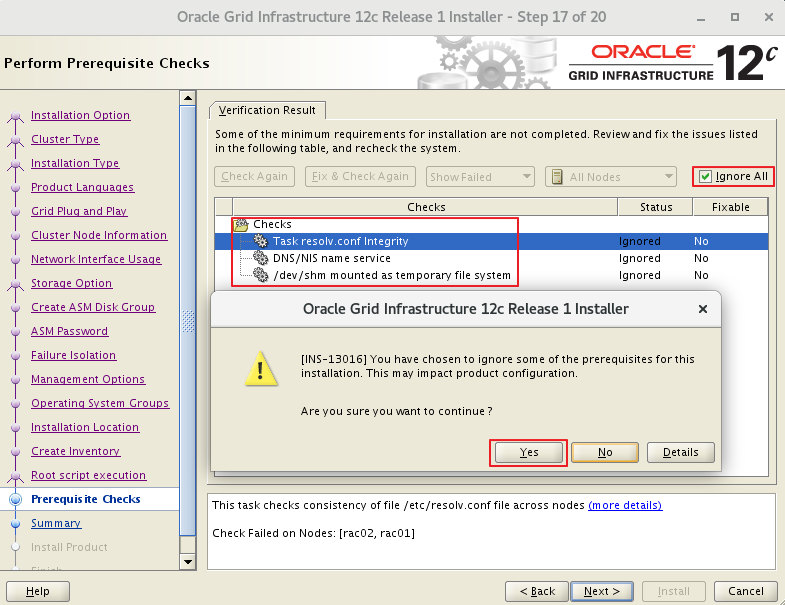Switch to the Verification Result tab

click(x=267, y=110)
